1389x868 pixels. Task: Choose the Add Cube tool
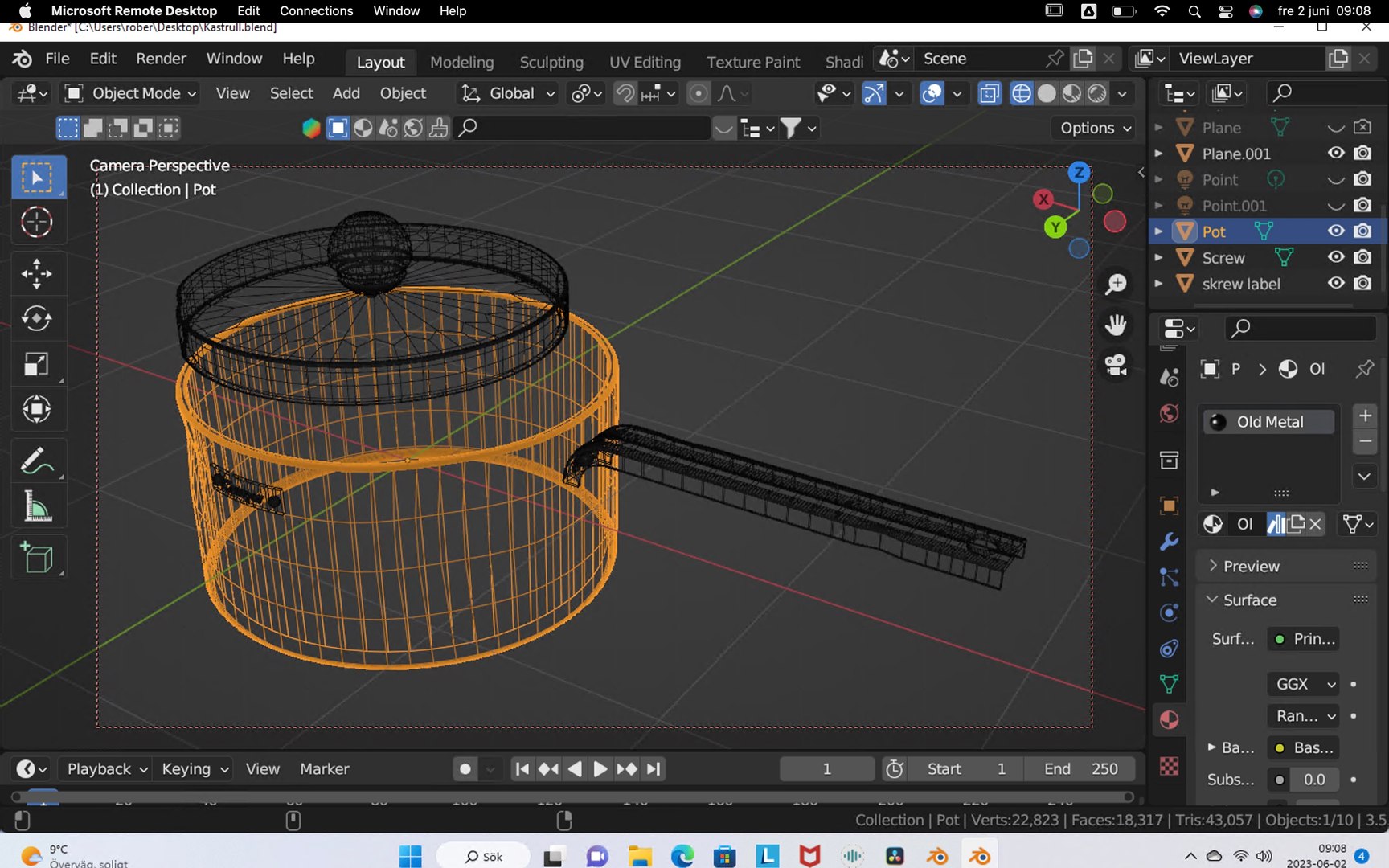(37, 558)
